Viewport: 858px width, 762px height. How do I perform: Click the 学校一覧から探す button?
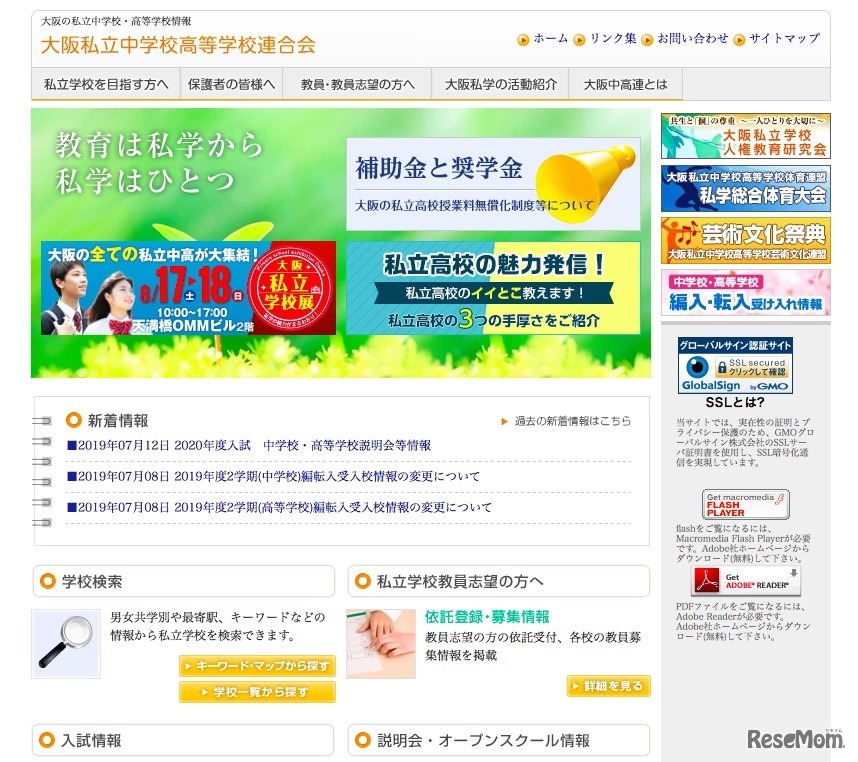click(257, 692)
